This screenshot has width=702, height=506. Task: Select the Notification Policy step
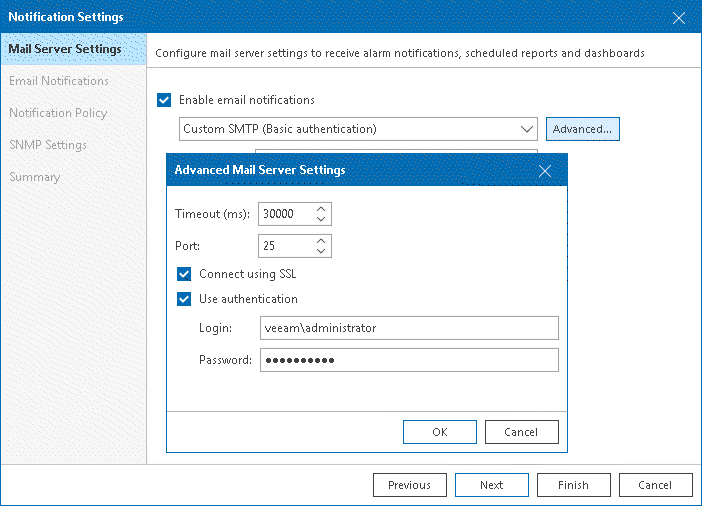pyautogui.click(x=58, y=113)
